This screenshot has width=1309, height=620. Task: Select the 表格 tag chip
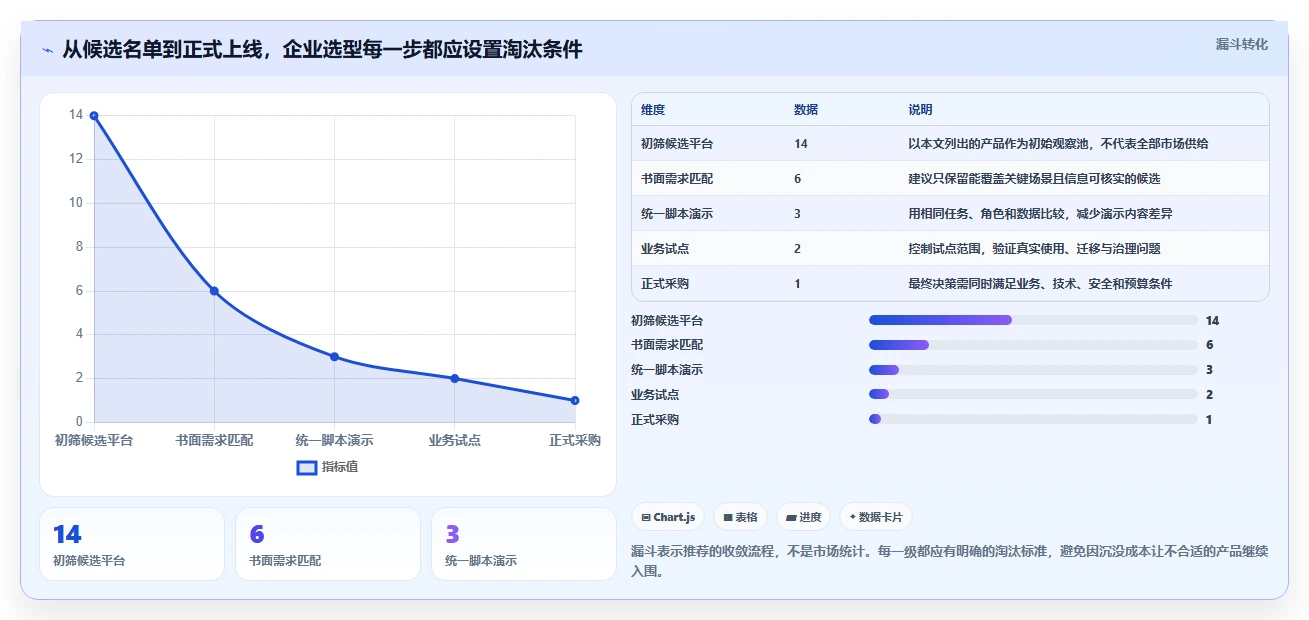(x=741, y=517)
